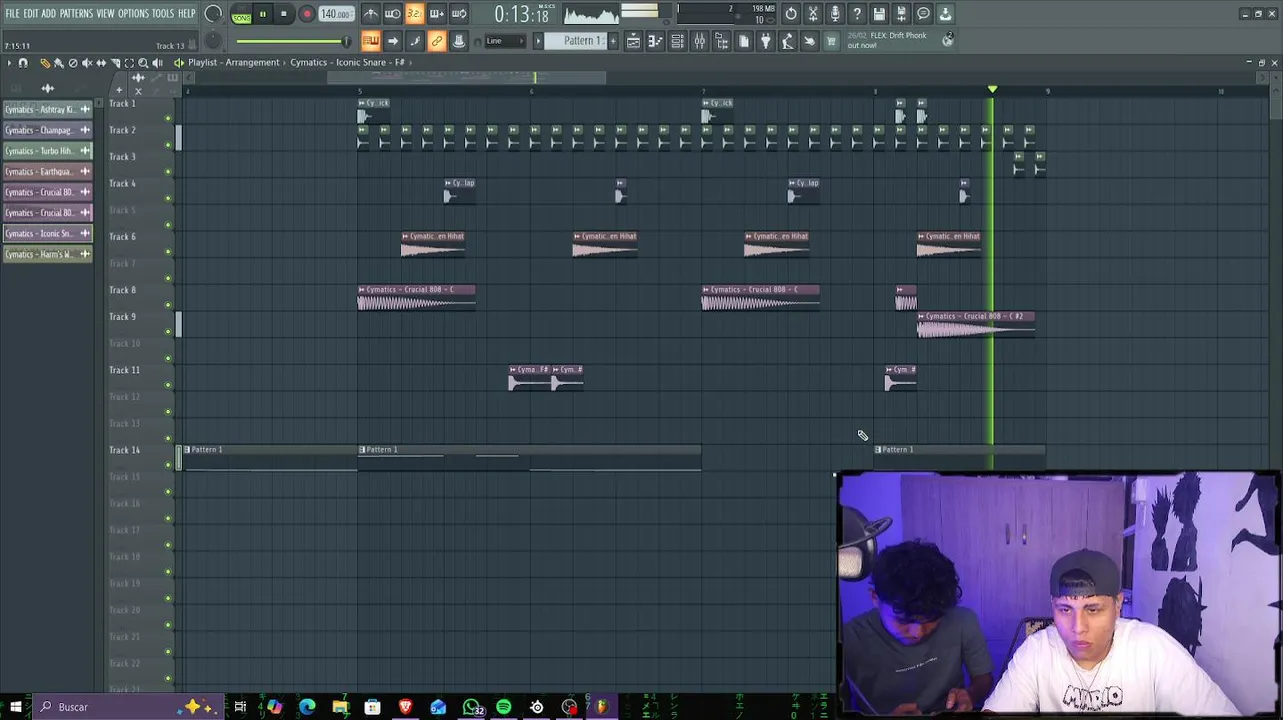Viewport: 1283px width, 720px height.
Task: Open the EDIT menu
Action: 31,13
